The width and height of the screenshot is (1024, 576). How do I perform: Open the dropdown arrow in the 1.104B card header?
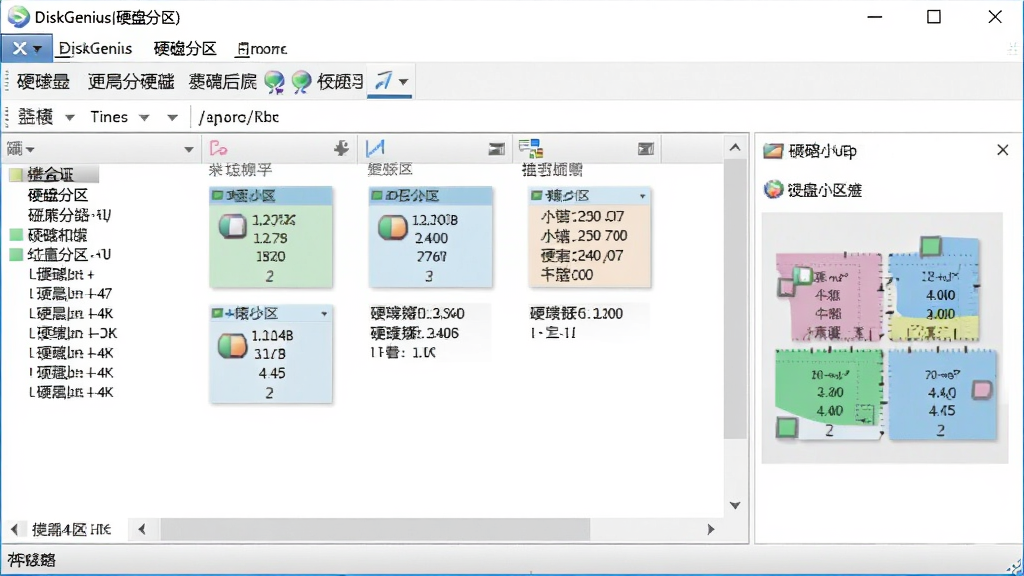[324, 314]
